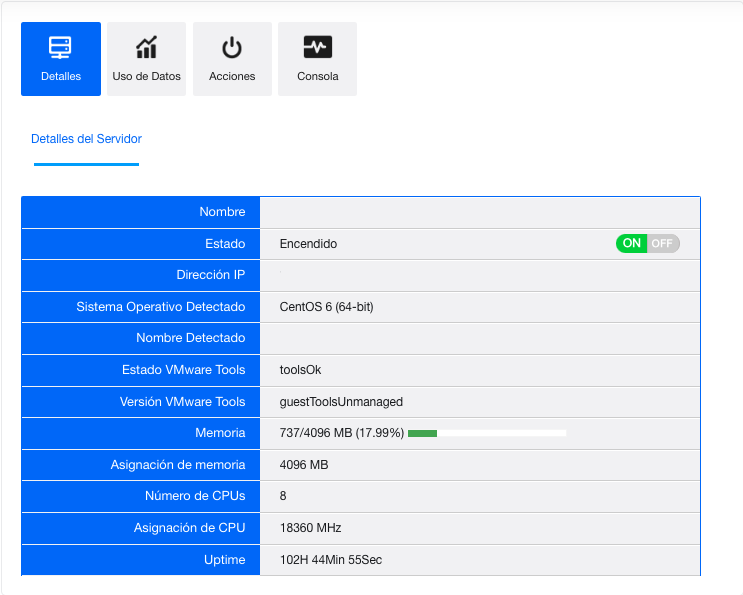743x595 pixels.
Task: Open the Detalles server icon tab
Action: click(x=61, y=47)
